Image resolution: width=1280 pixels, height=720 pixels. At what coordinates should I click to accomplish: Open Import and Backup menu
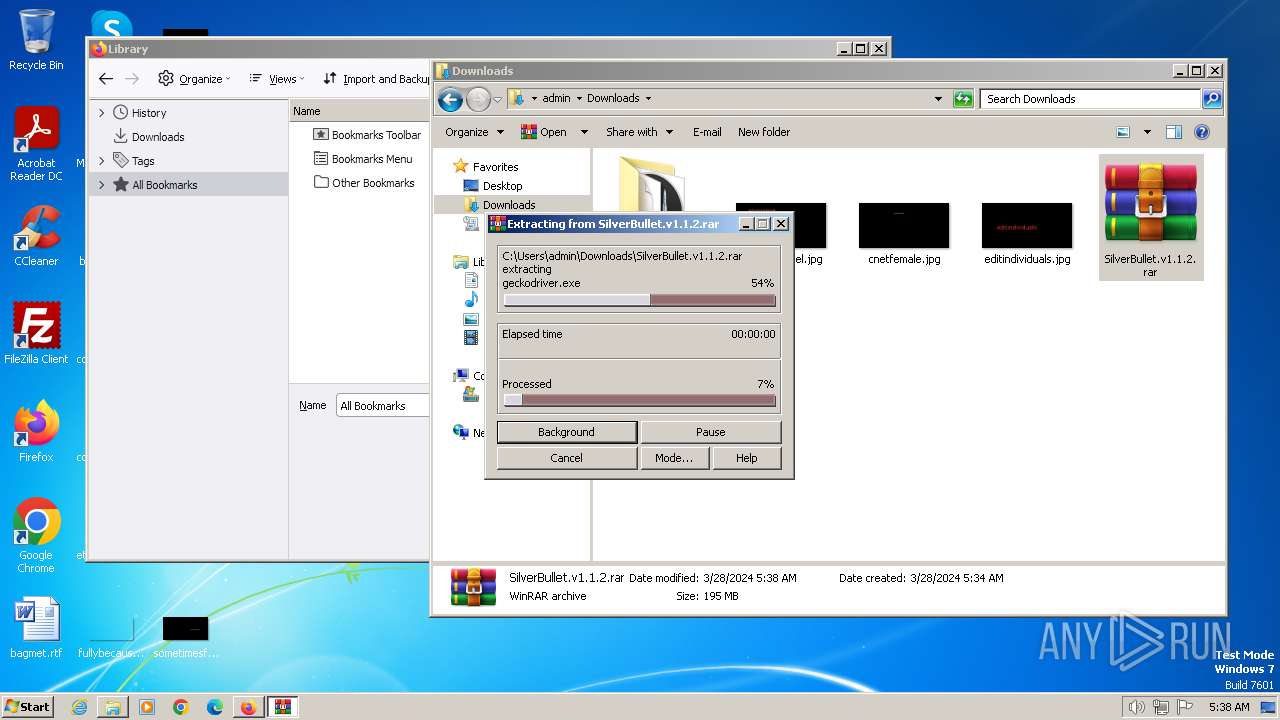pyautogui.click(x=376, y=79)
